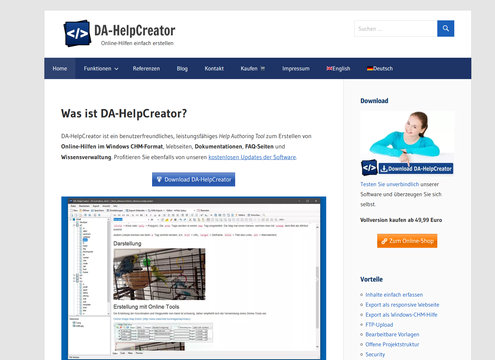
Task: Open the Kaufen menu entry
Action: 249,68
